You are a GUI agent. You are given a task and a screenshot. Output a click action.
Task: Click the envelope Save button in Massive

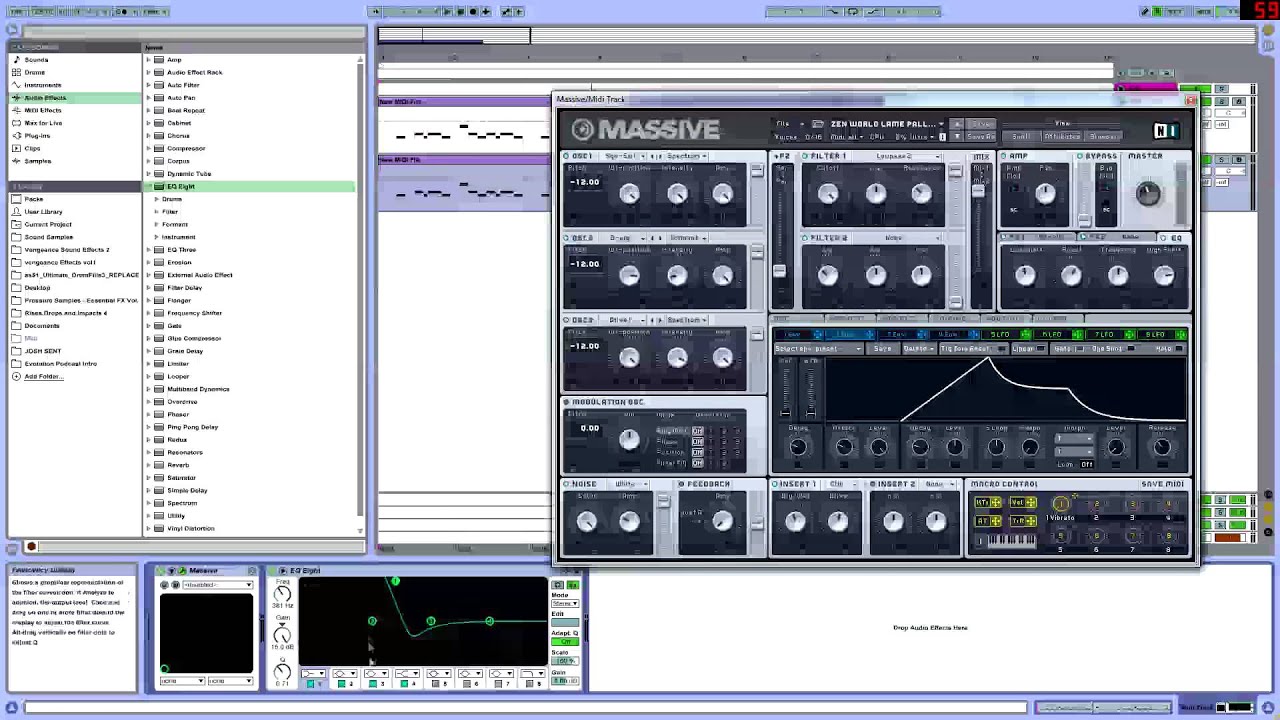pos(883,350)
